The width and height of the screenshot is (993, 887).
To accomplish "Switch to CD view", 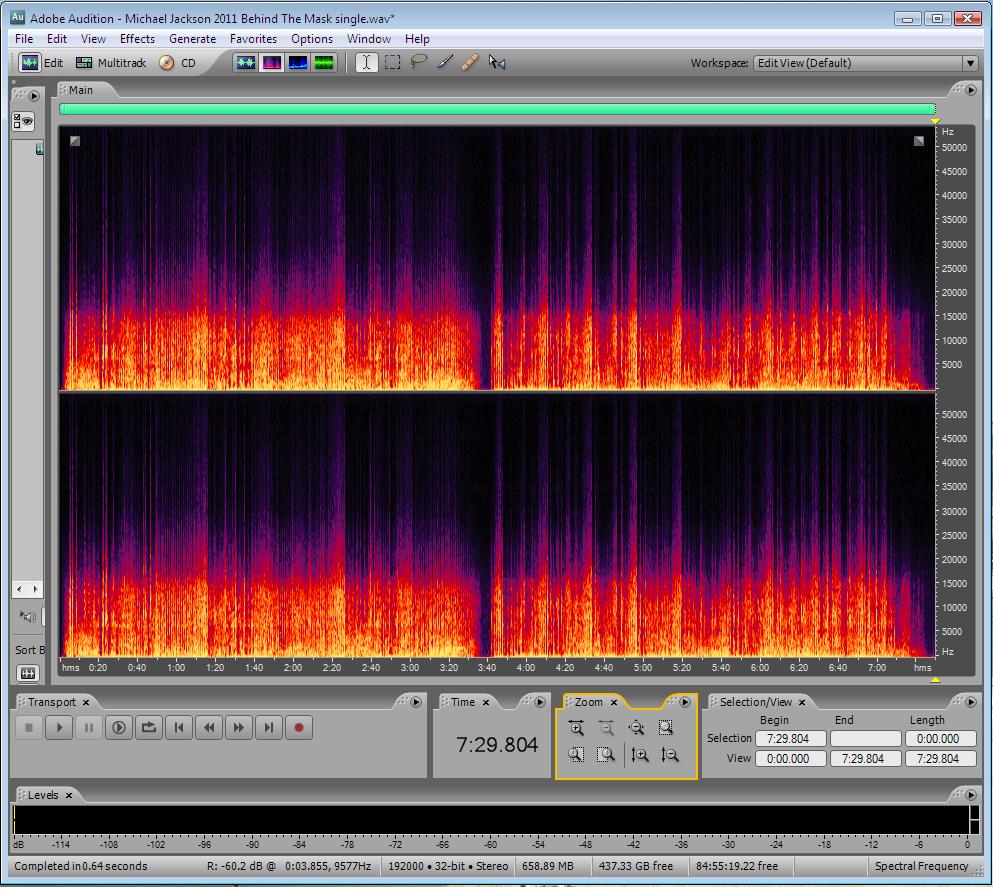I will pyautogui.click(x=177, y=63).
